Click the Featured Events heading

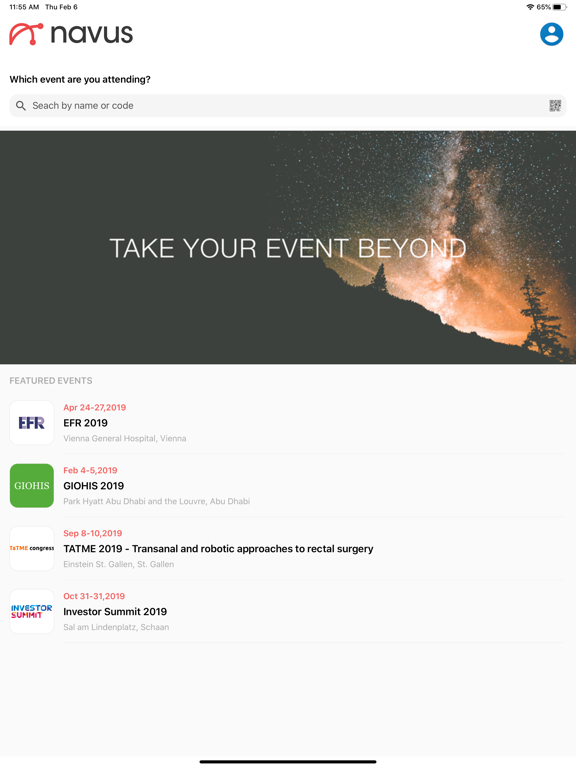(51, 381)
